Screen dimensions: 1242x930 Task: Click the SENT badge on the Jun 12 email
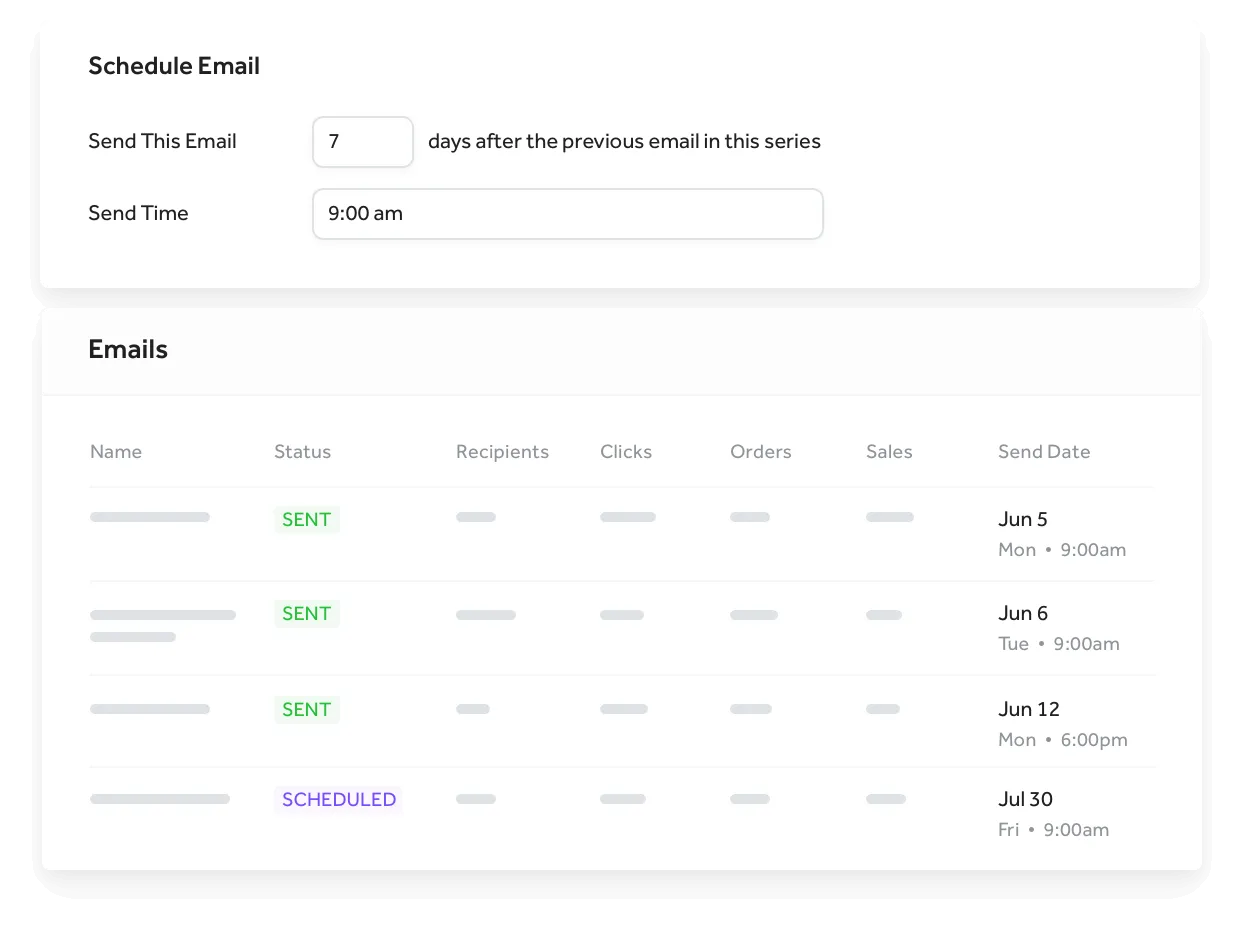307,709
